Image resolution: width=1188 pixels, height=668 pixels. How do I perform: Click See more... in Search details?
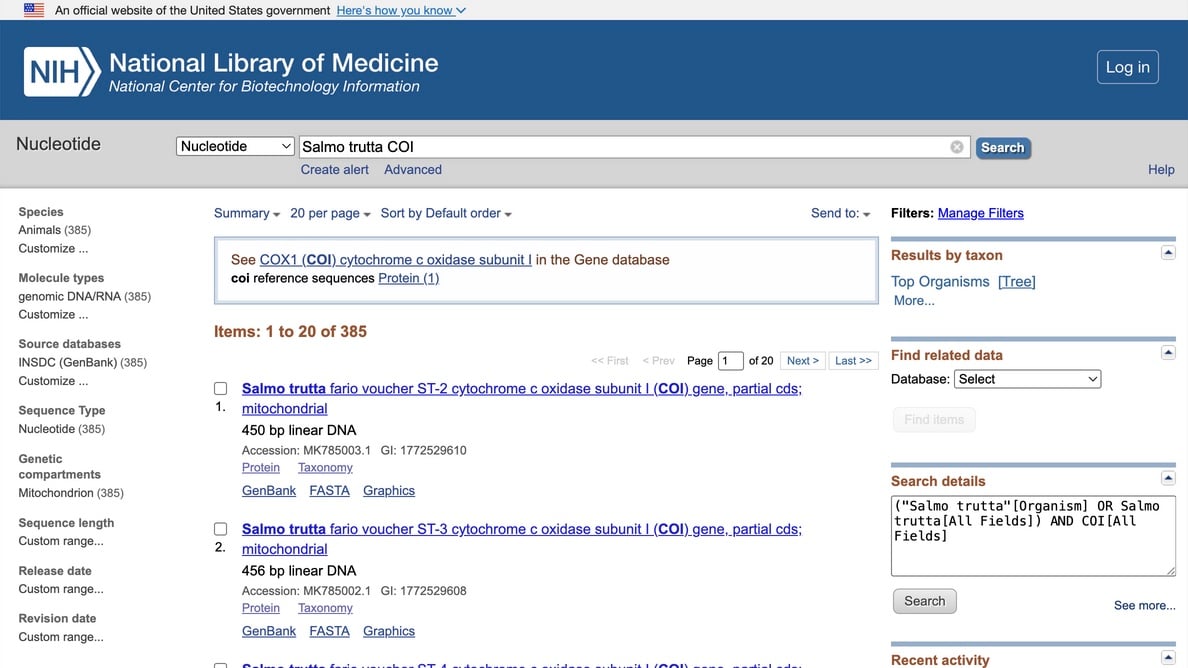point(1144,605)
